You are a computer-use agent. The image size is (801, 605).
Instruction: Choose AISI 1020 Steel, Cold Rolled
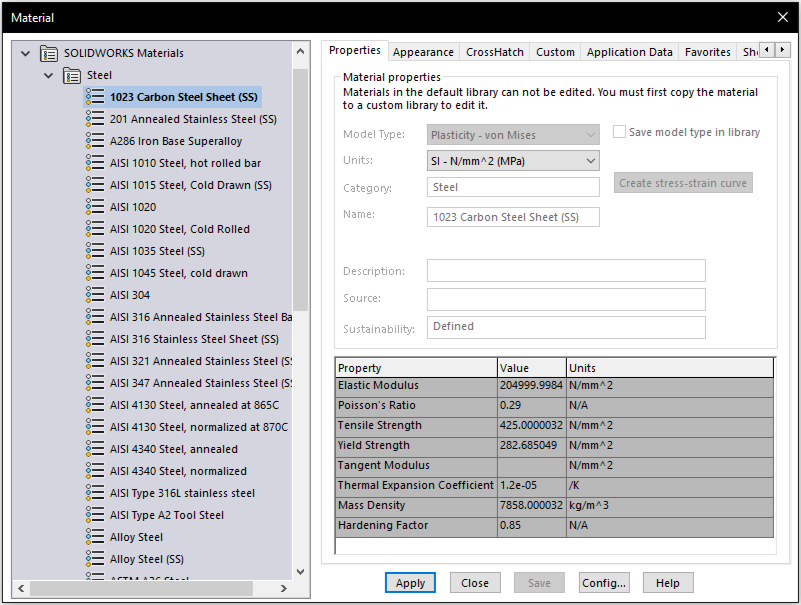180,229
